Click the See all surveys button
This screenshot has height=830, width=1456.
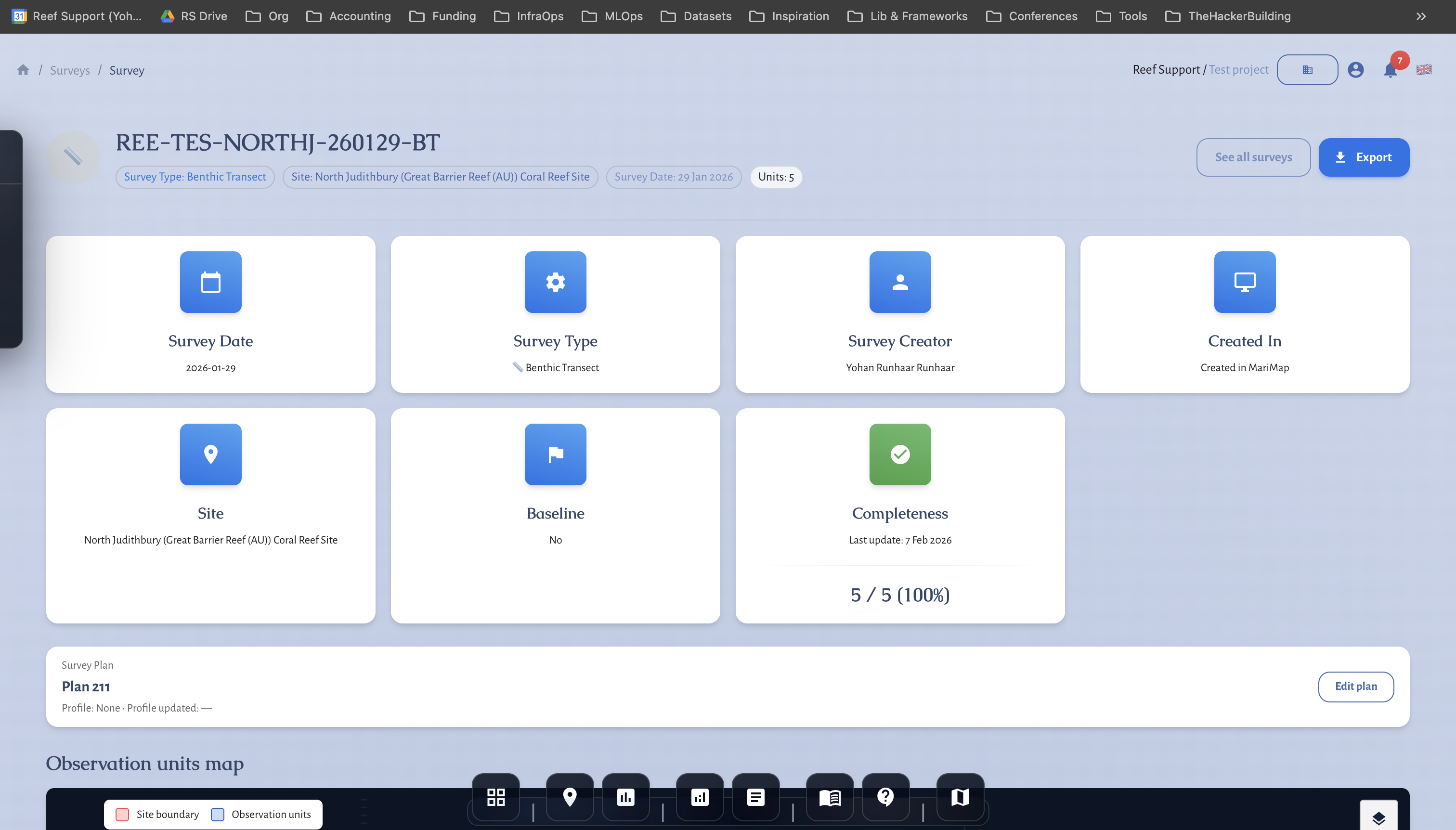[1253, 157]
